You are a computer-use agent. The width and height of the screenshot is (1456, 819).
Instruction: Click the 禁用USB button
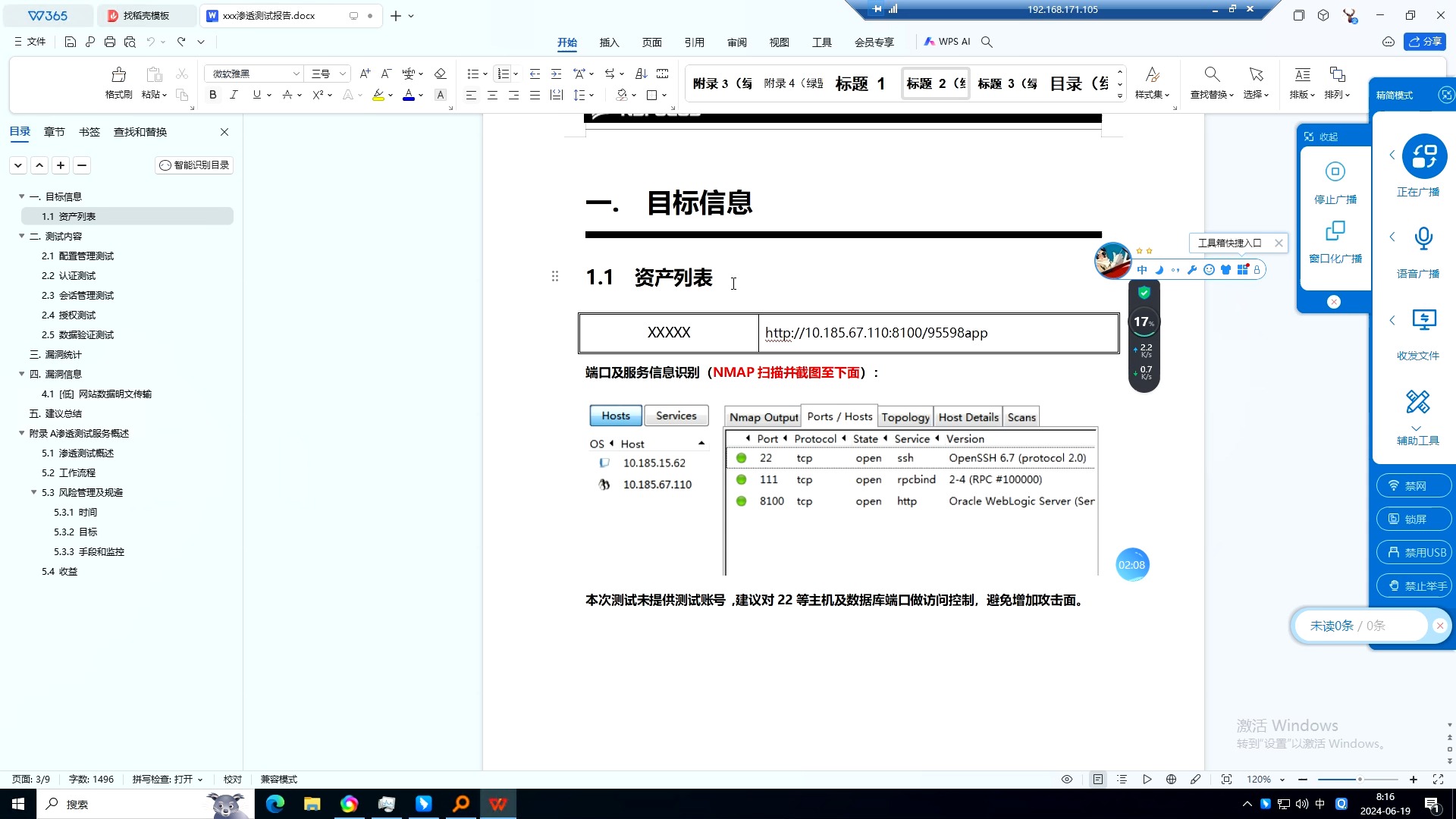click(x=1414, y=552)
